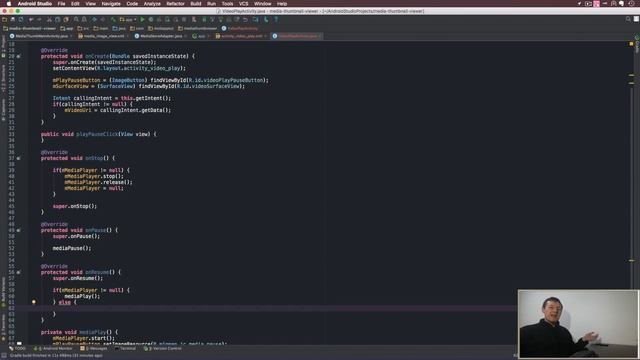The height and width of the screenshot is (360, 640).
Task: Click the Help question mark toolbar icon
Action: (x=276, y=19)
